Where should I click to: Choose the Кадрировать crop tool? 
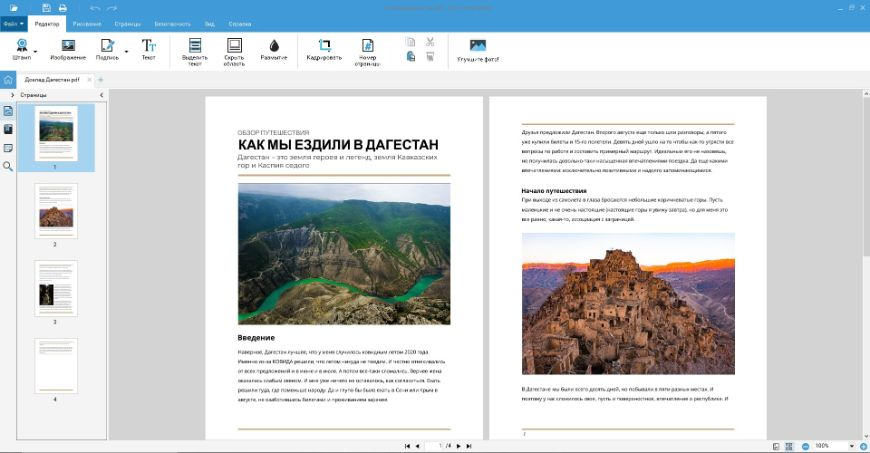(324, 49)
